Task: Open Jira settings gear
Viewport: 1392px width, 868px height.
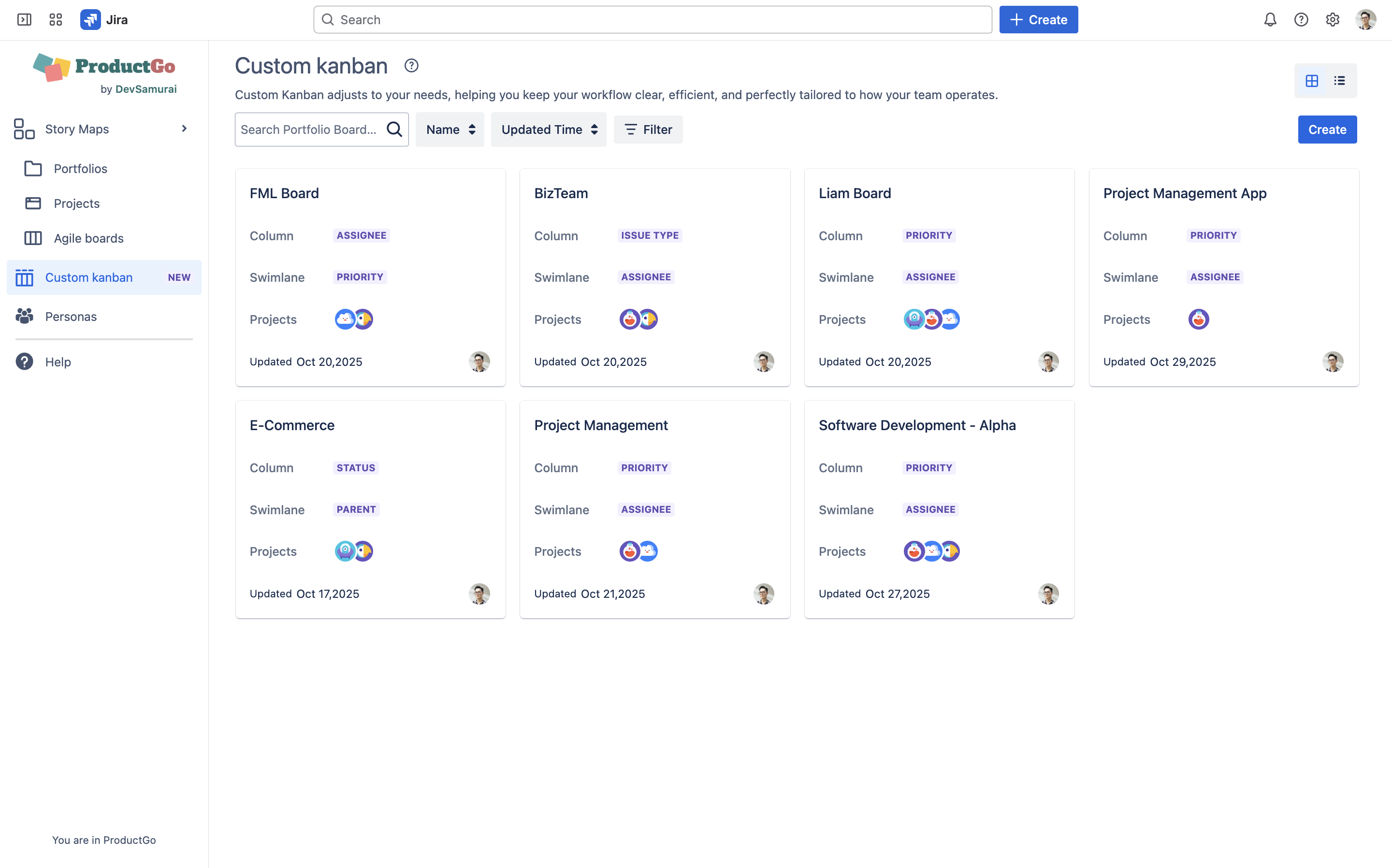Action: point(1332,19)
